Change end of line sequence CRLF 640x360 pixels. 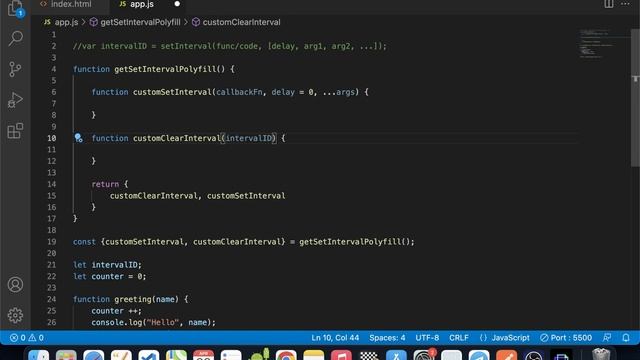point(459,338)
